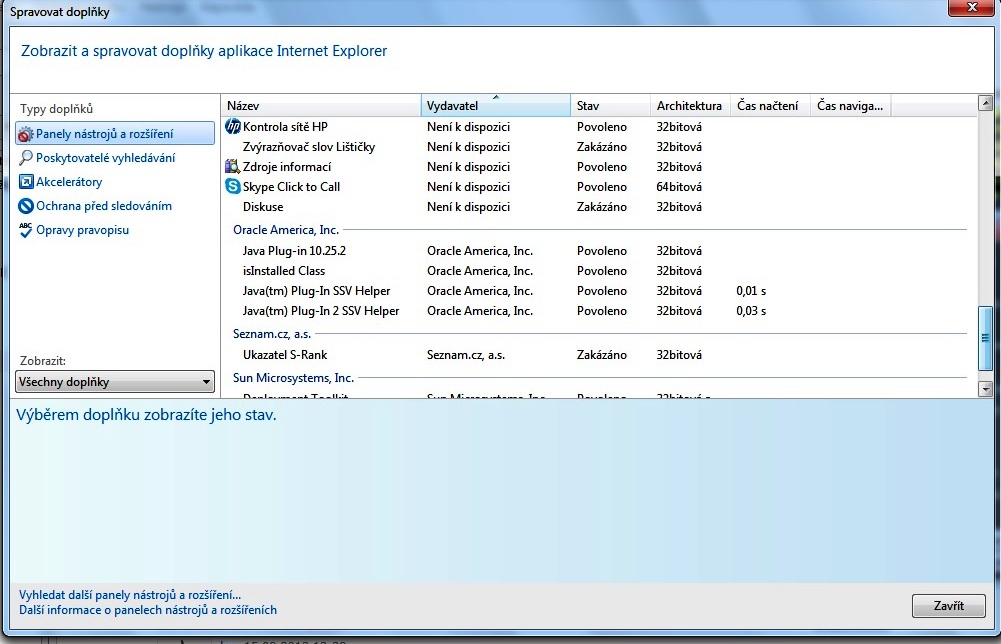This screenshot has height=644, width=1001.
Task: Click the HP icon beside Kontrola sítě HP
Action: [x=233, y=127]
